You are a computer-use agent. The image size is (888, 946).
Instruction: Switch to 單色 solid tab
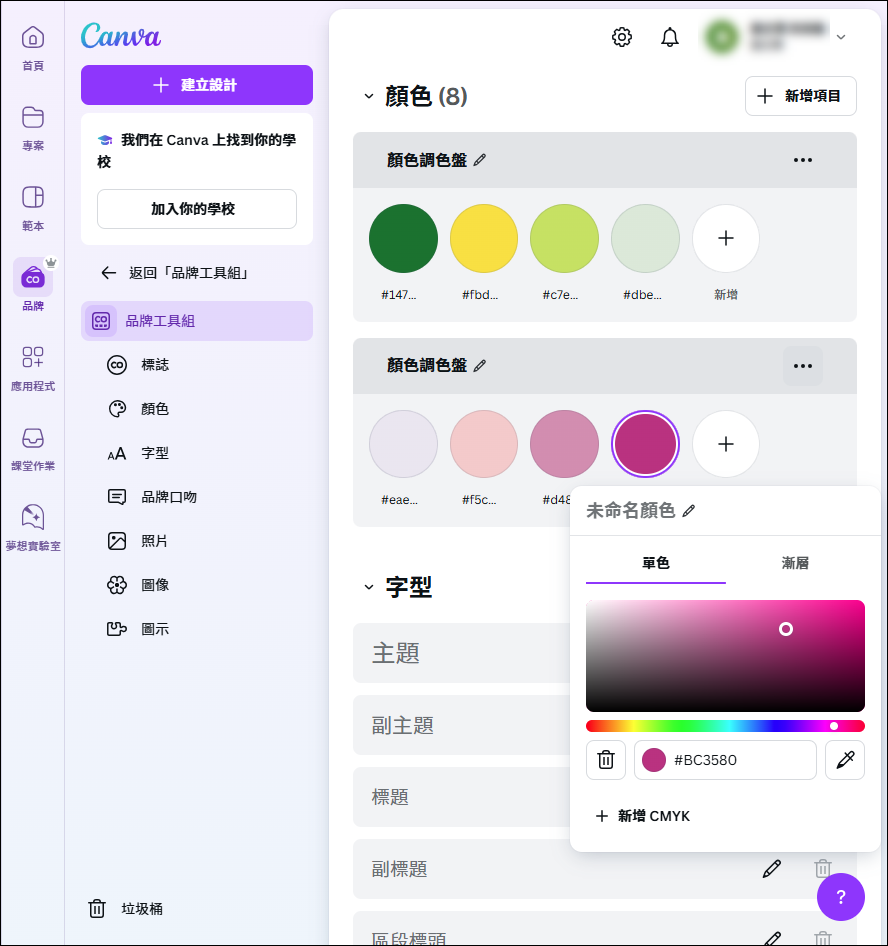coord(656,563)
